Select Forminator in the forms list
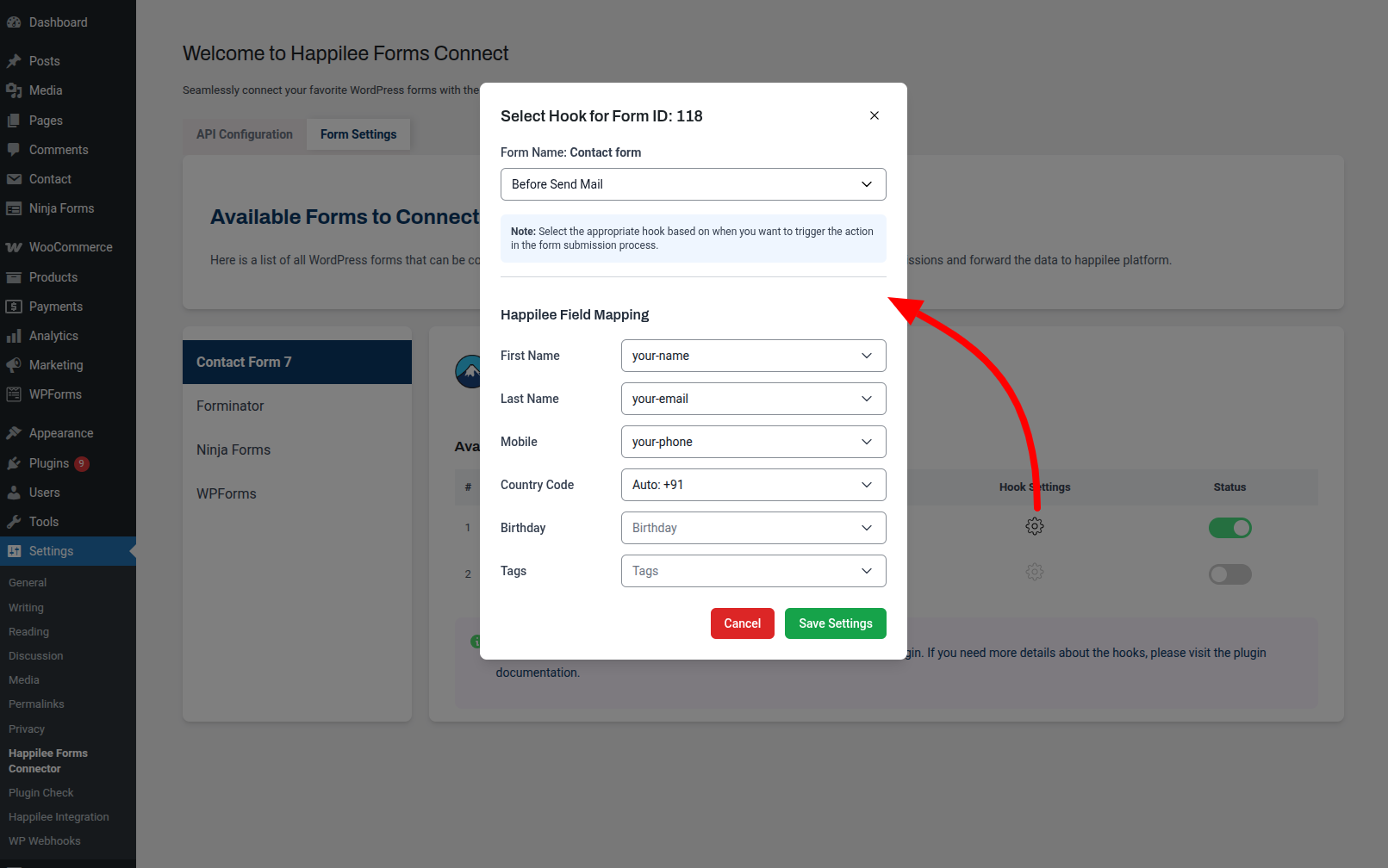Screen dimensions: 1388x868 pyautogui.click(x=230, y=406)
